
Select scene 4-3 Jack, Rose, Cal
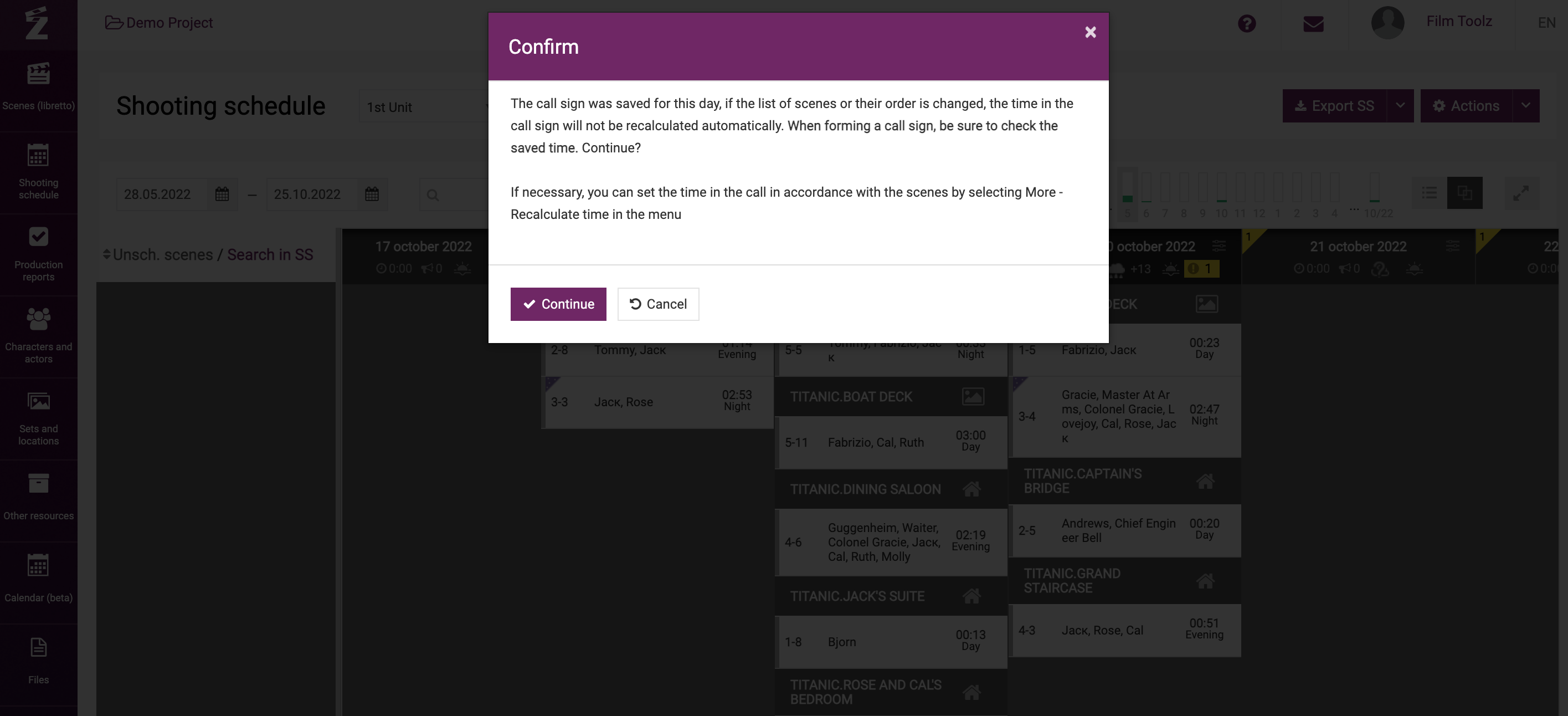tap(1126, 630)
